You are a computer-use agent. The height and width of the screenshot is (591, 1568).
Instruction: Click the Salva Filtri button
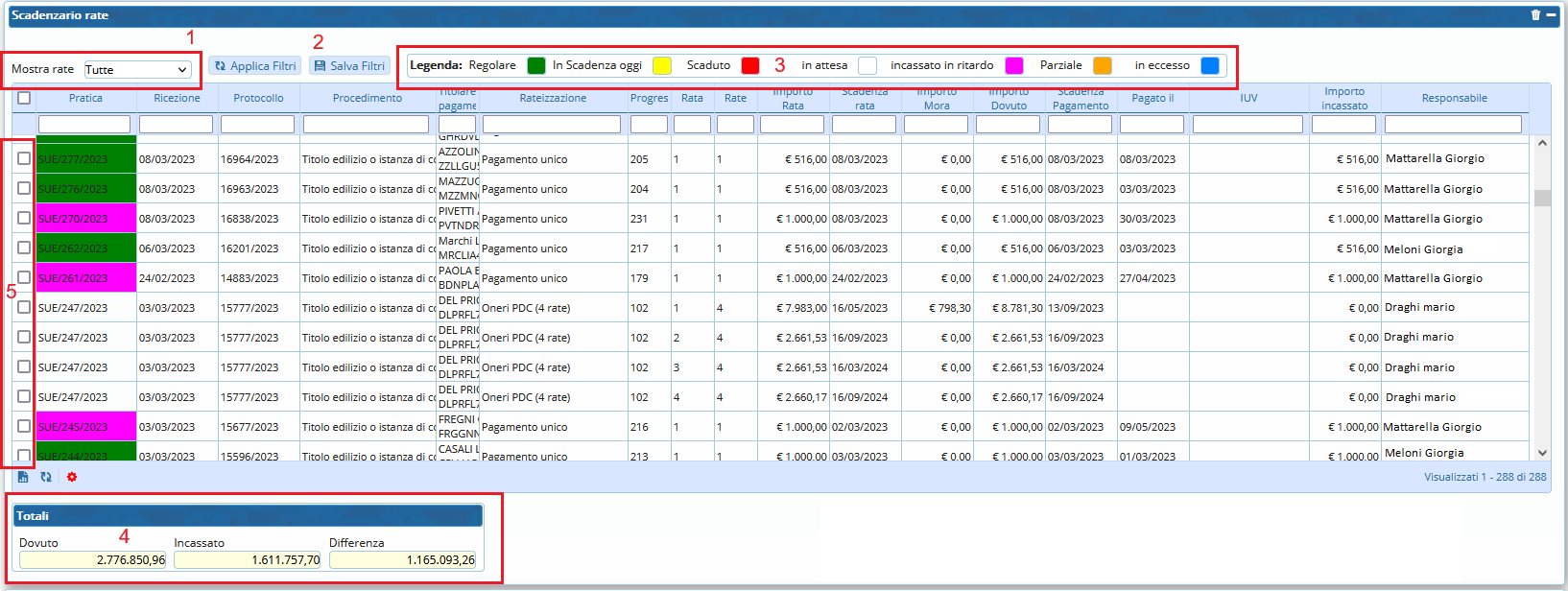pos(349,66)
